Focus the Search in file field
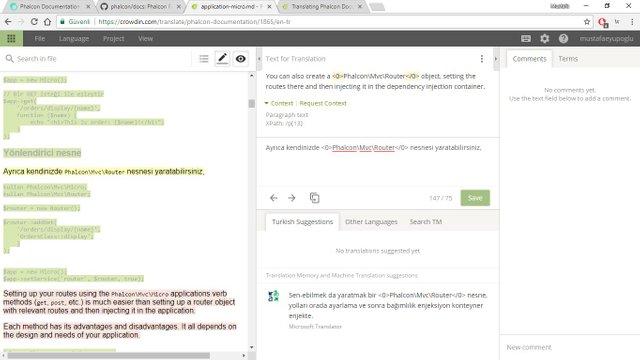 (102, 59)
